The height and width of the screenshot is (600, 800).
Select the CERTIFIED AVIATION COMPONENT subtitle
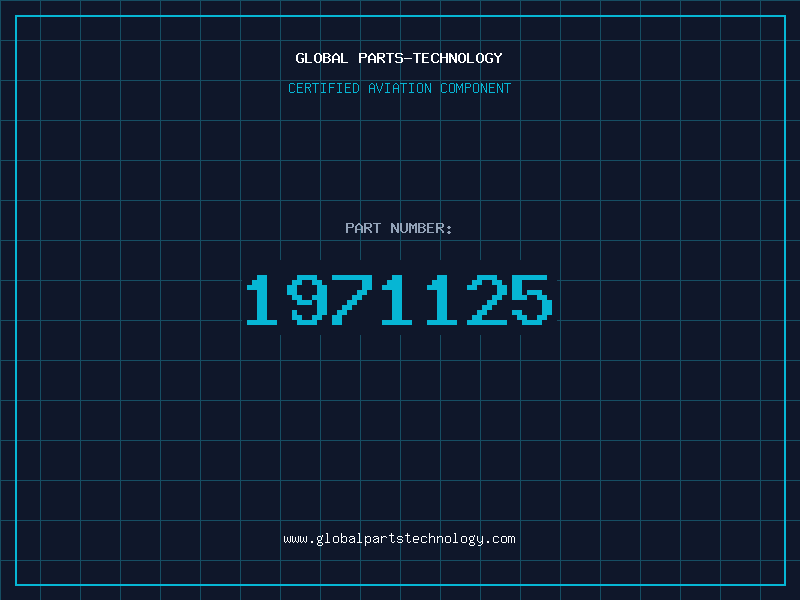click(399, 88)
